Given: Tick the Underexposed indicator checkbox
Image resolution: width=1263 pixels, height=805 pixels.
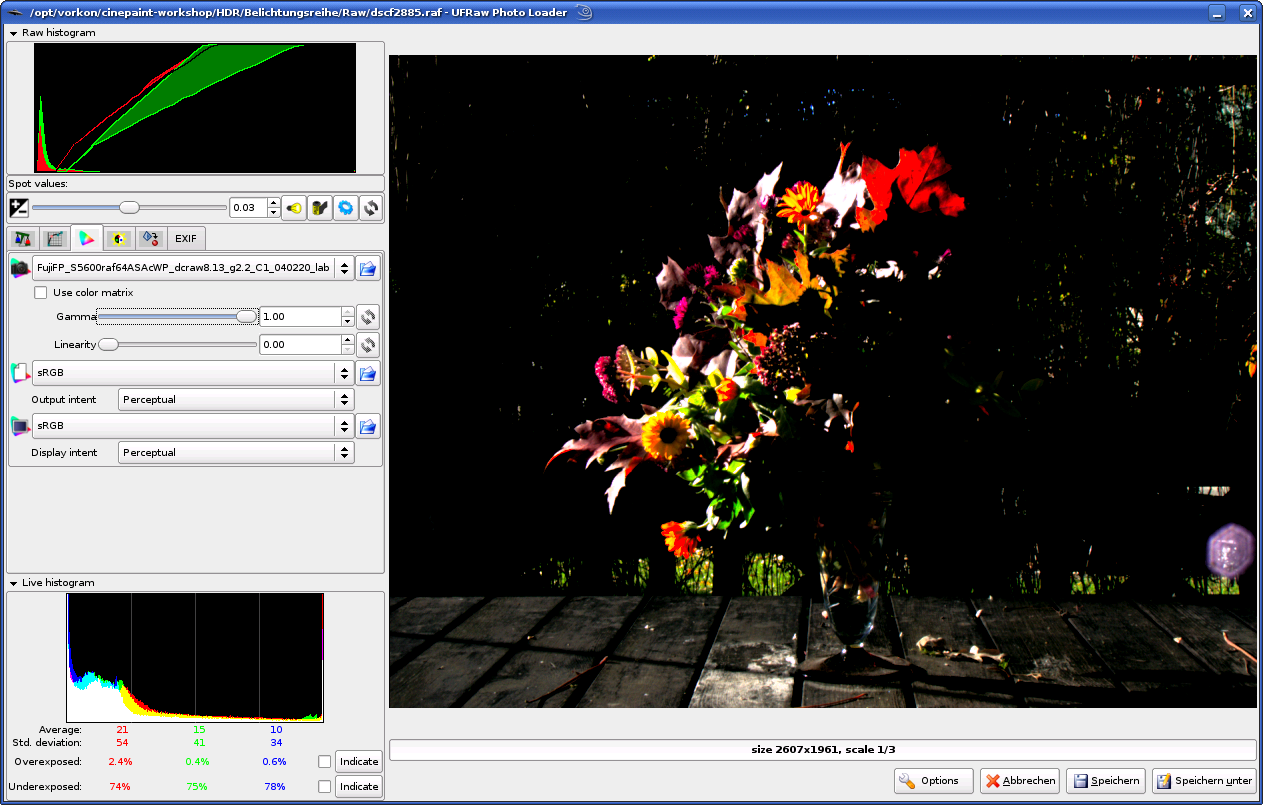Looking at the screenshot, I should click(324, 787).
